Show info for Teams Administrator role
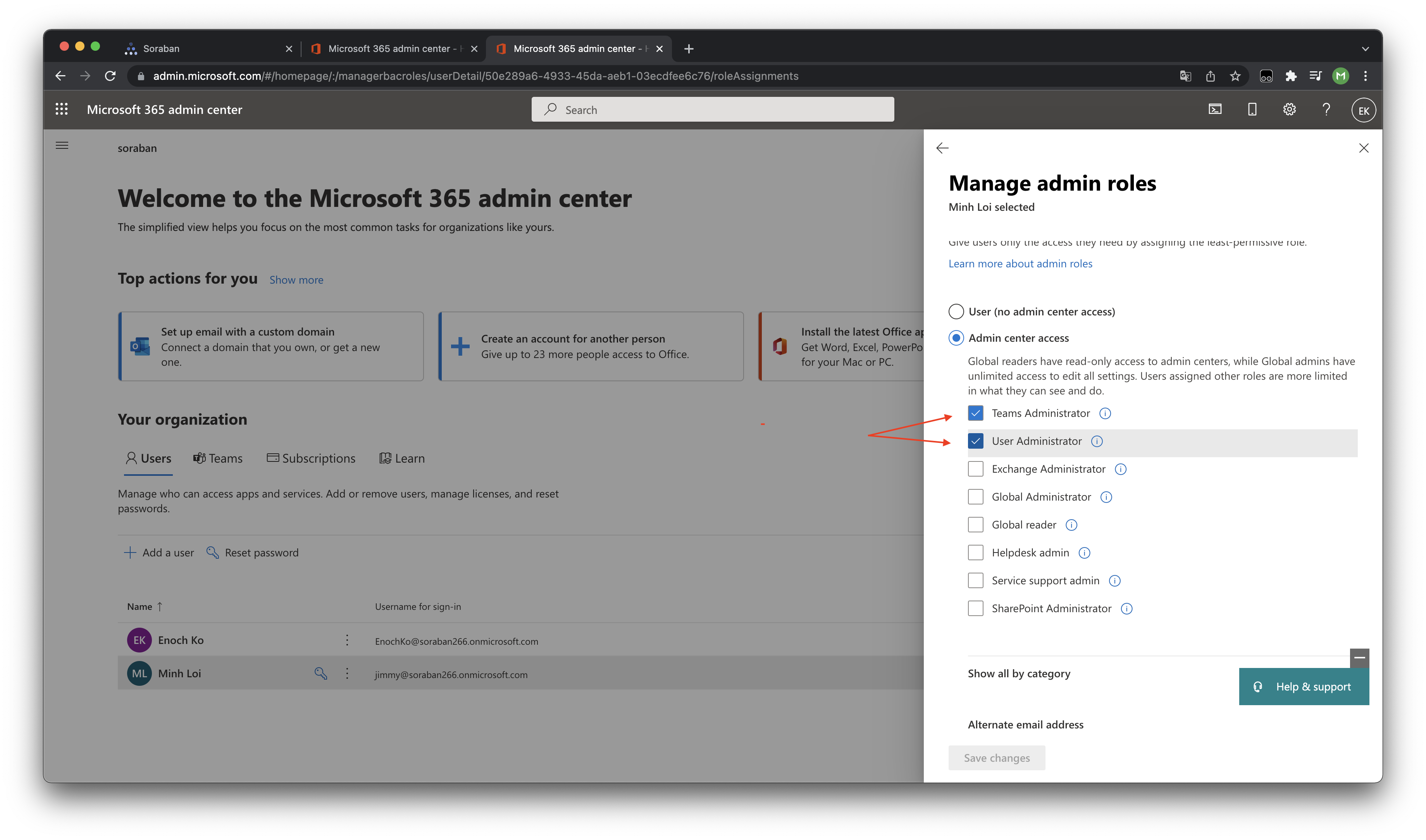This screenshot has width=1426, height=840. (1104, 413)
